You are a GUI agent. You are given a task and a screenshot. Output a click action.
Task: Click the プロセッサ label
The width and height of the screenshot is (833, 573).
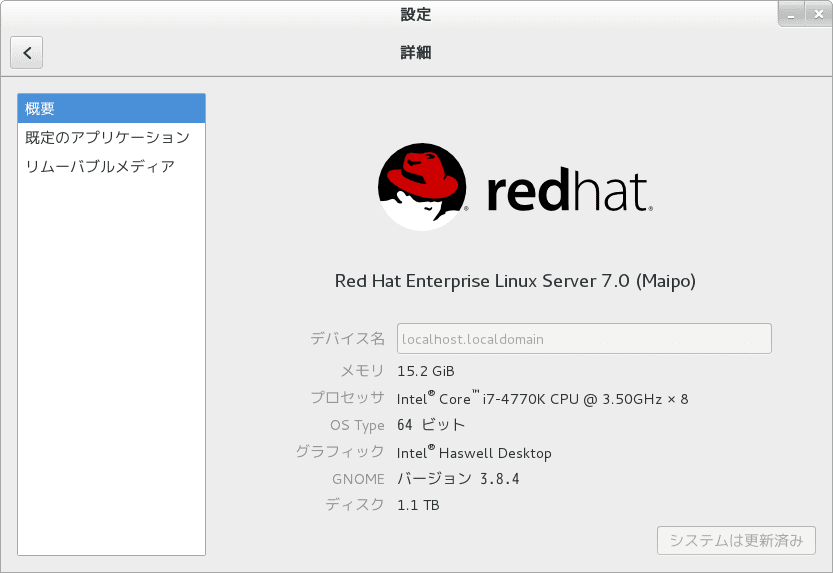click(347, 397)
